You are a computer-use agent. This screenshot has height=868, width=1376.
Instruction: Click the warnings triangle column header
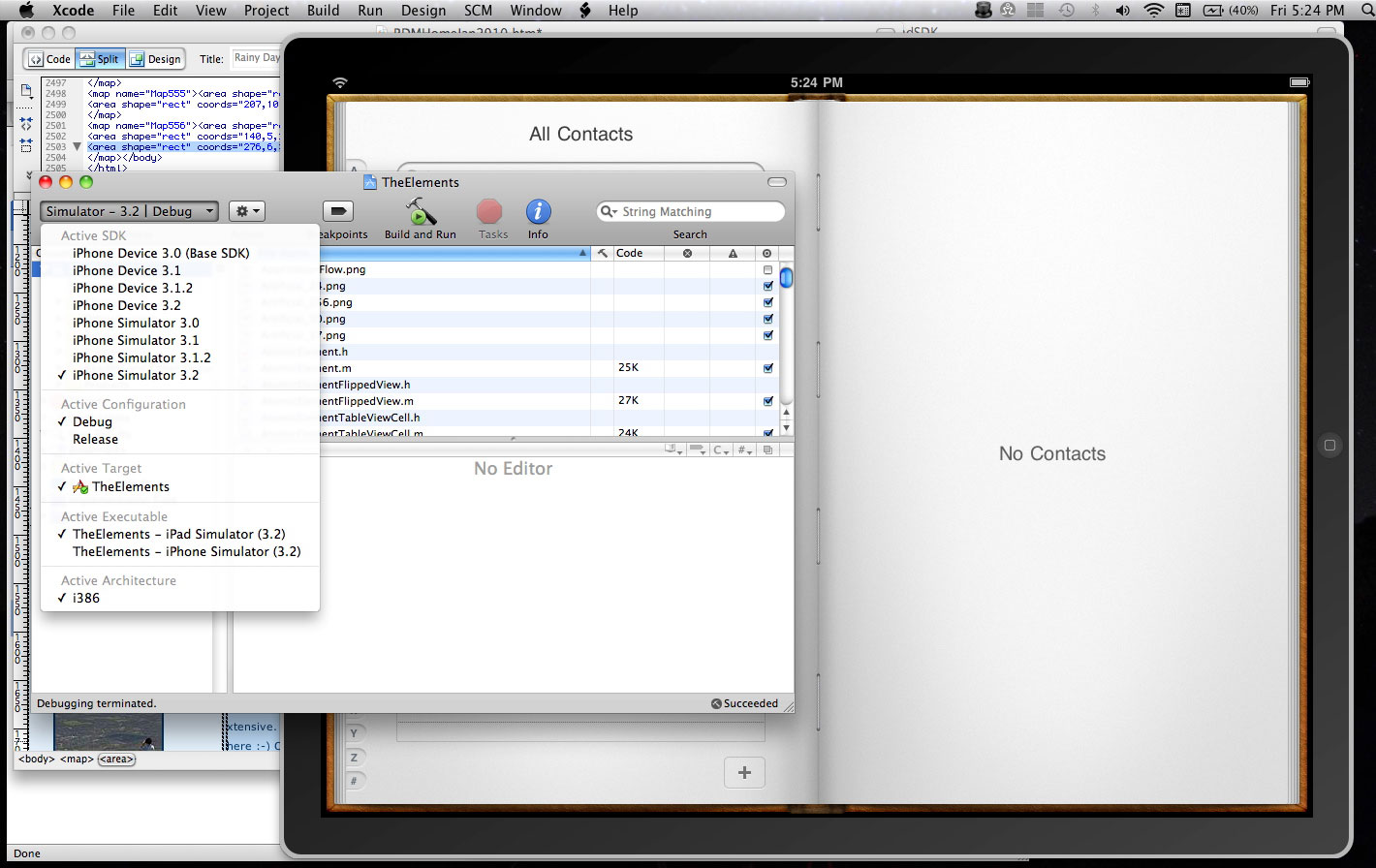coord(733,253)
